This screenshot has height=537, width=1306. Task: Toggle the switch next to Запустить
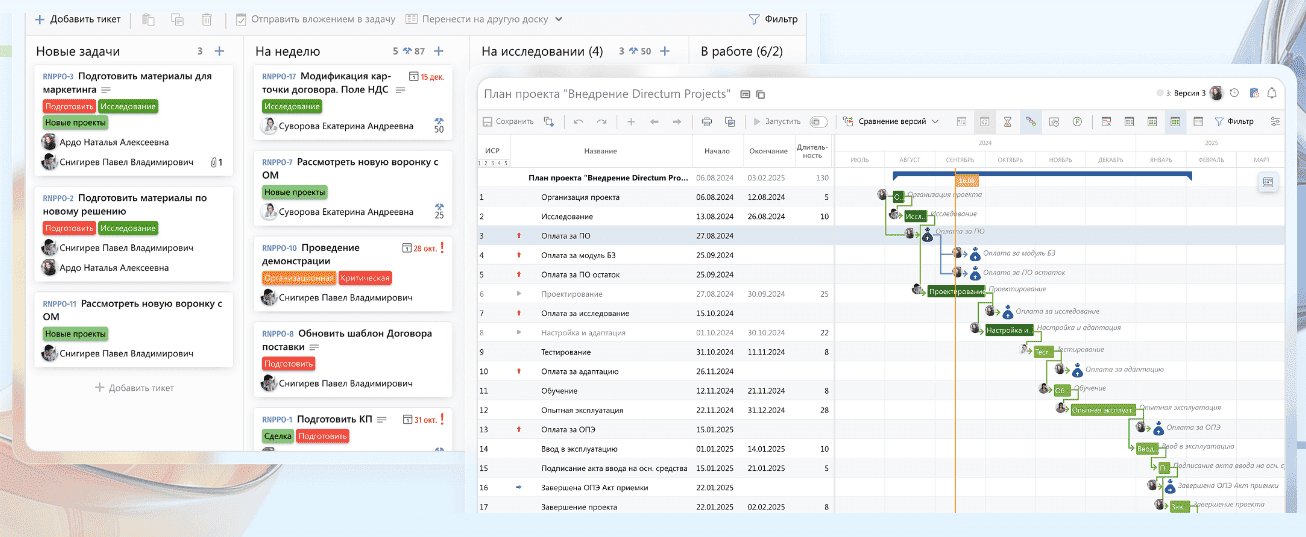click(x=818, y=122)
